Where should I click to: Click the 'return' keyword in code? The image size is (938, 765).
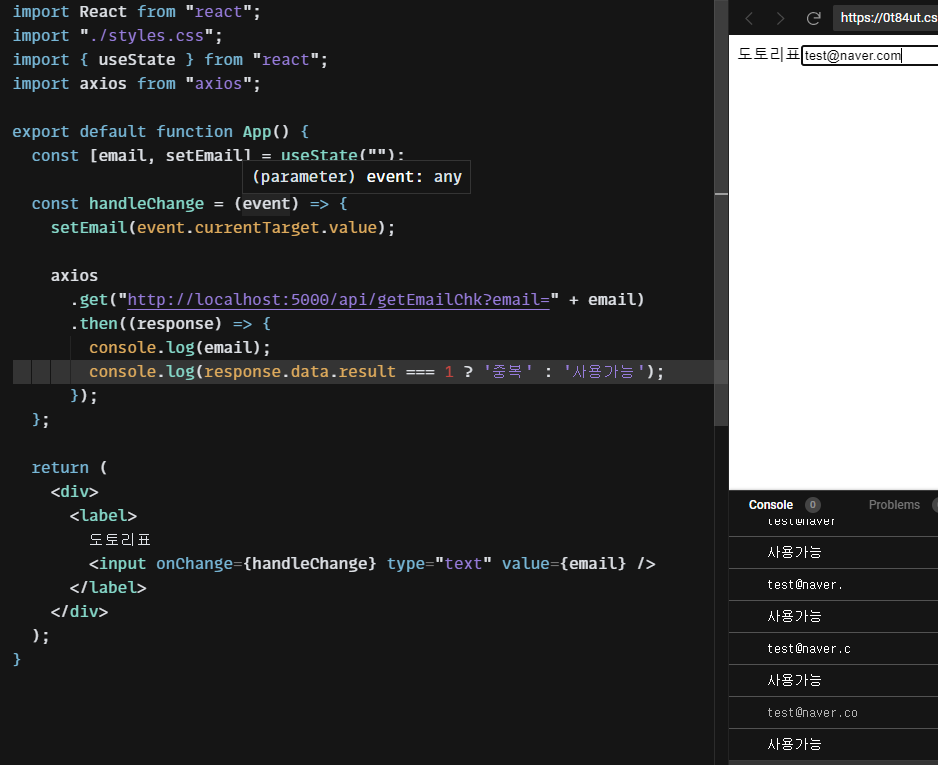coord(60,468)
